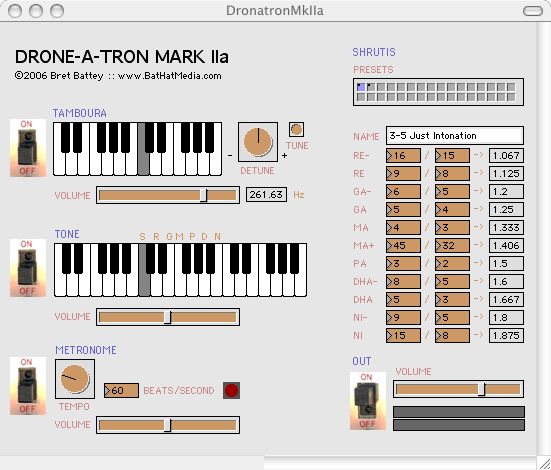Screen dimensions: 551x470
Task: Adjust the Tamboura volume slider
Action: (168, 195)
